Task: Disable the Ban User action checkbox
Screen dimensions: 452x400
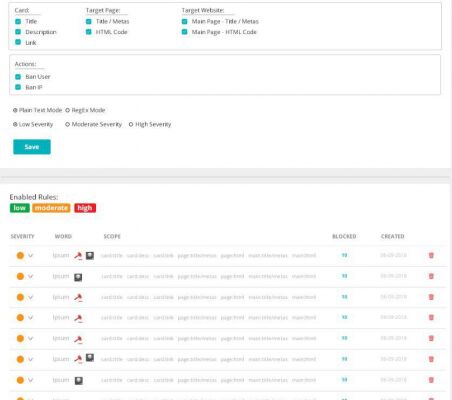Action: [18, 77]
